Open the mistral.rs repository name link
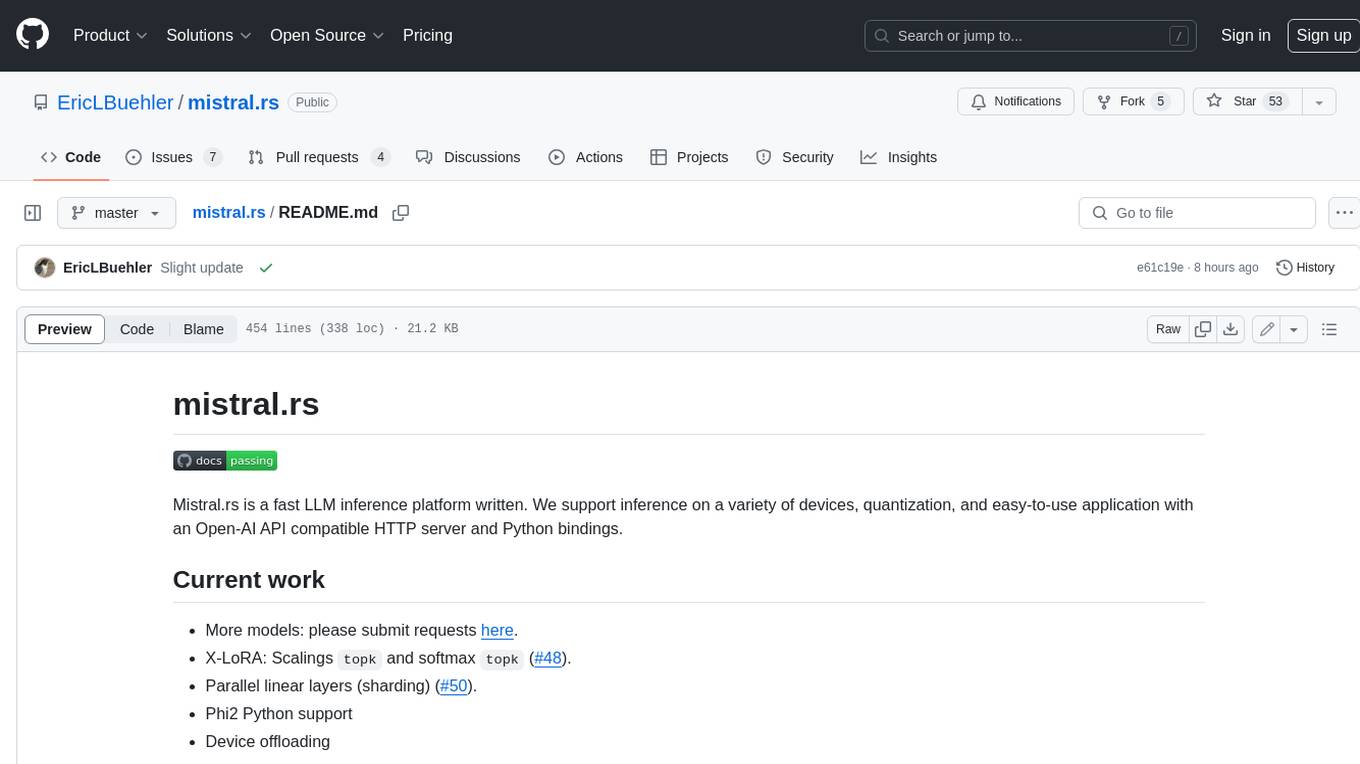Viewport: 1360px width, 764px height. [x=233, y=102]
